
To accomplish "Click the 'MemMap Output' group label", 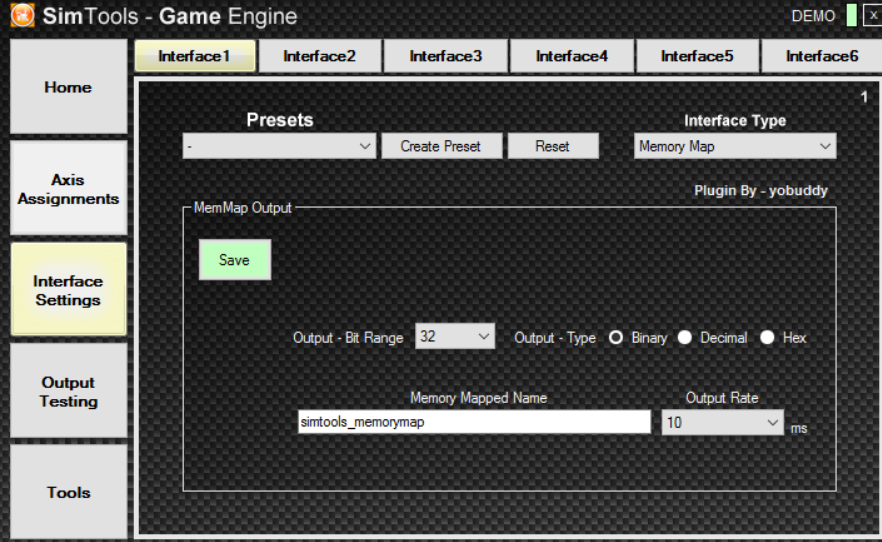I will [x=242, y=207].
